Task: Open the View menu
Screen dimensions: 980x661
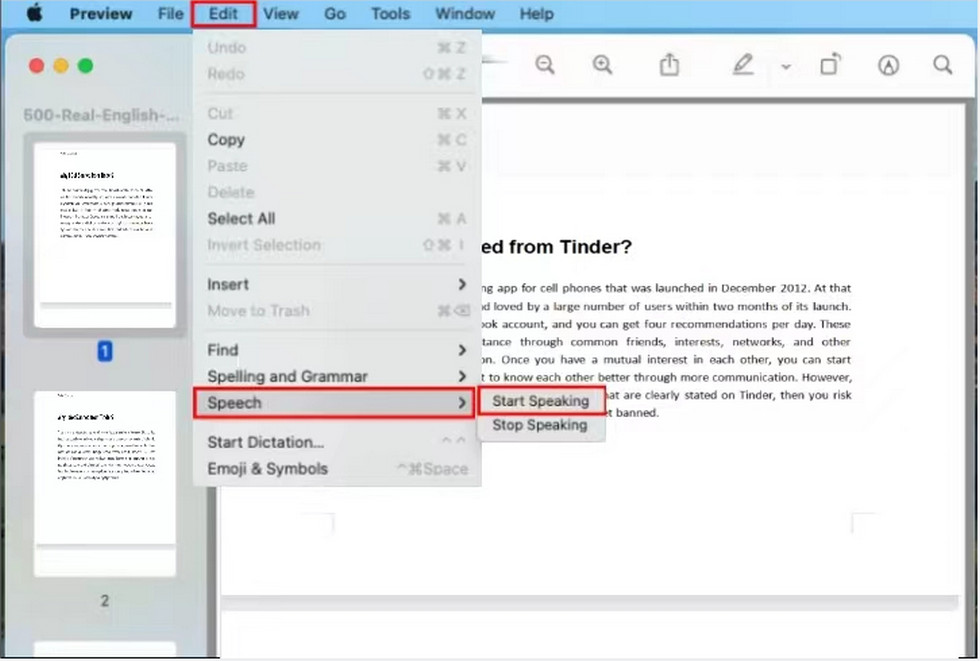Action: pos(281,14)
